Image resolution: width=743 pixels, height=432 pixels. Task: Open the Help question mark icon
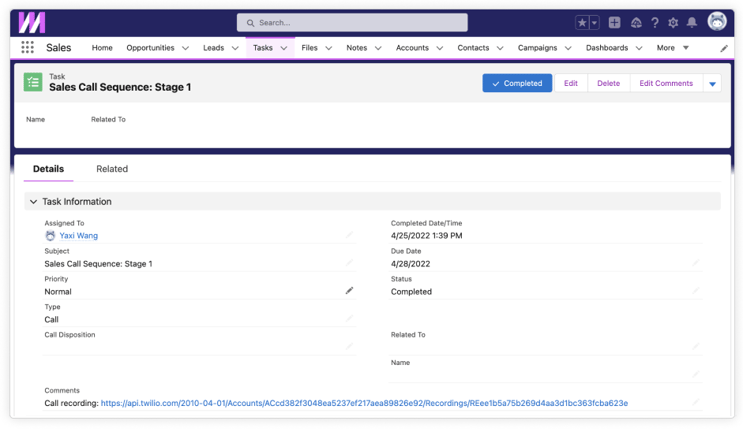click(655, 23)
